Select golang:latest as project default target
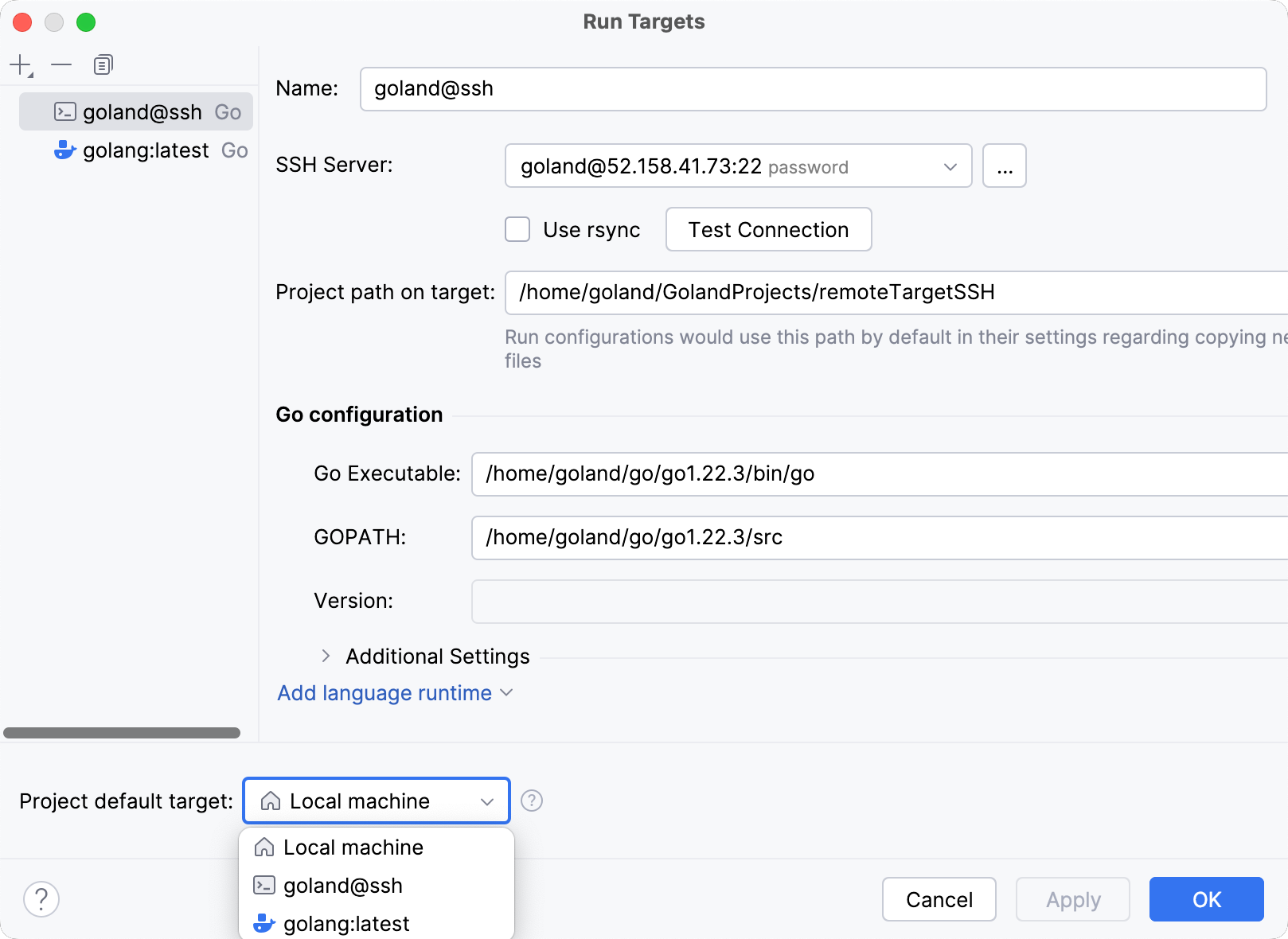This screenshot has height=939, width=1288. (x=346, y=924)
